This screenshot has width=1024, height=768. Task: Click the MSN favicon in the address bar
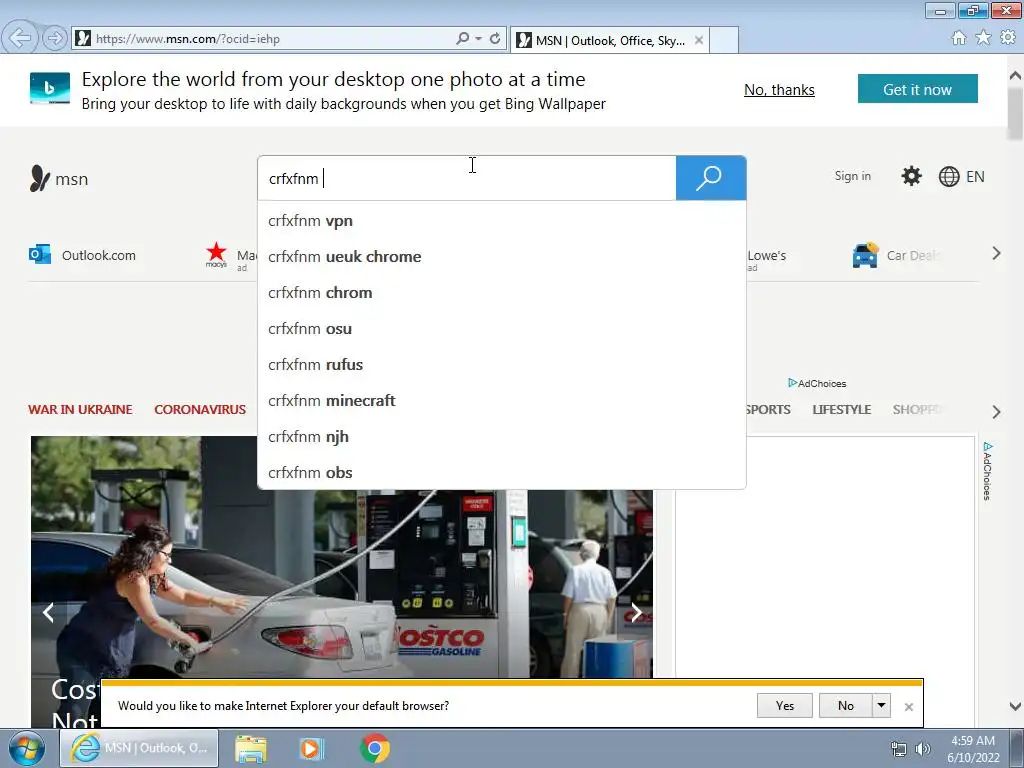click(x=83, y=39)
